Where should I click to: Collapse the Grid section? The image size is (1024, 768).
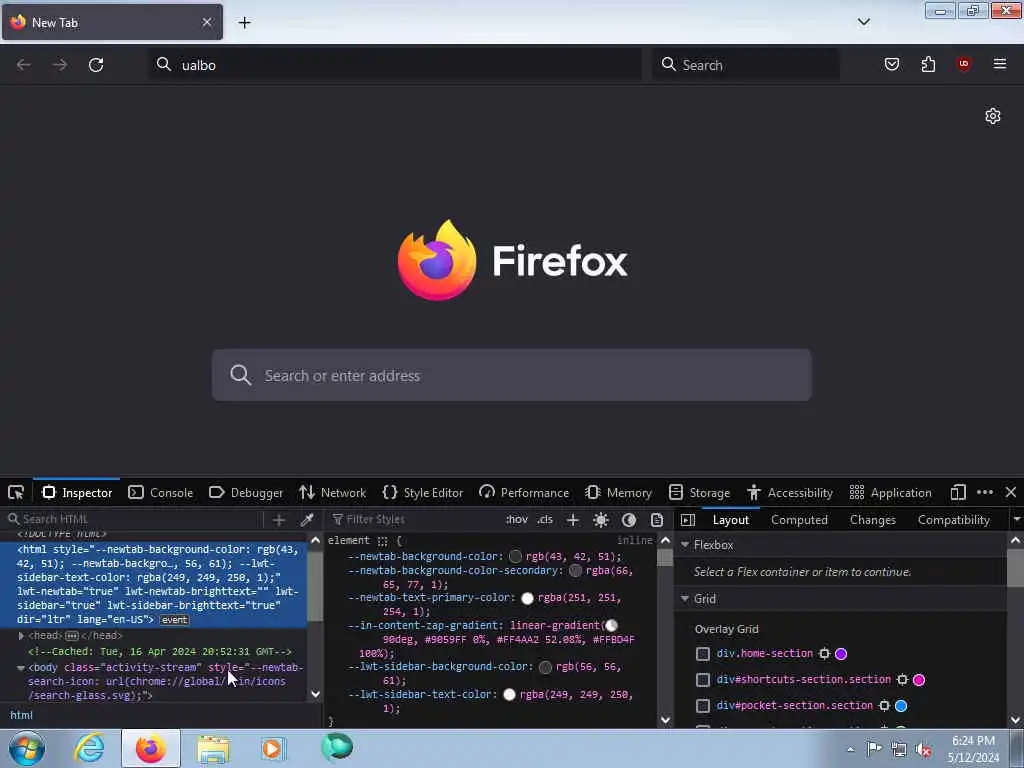pyautogui.click(x=685, y=599)
